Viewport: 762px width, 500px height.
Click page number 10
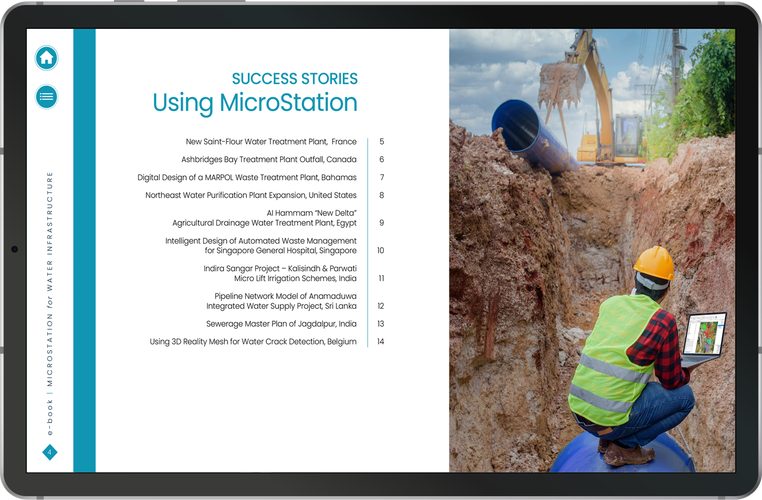[381, 250]
